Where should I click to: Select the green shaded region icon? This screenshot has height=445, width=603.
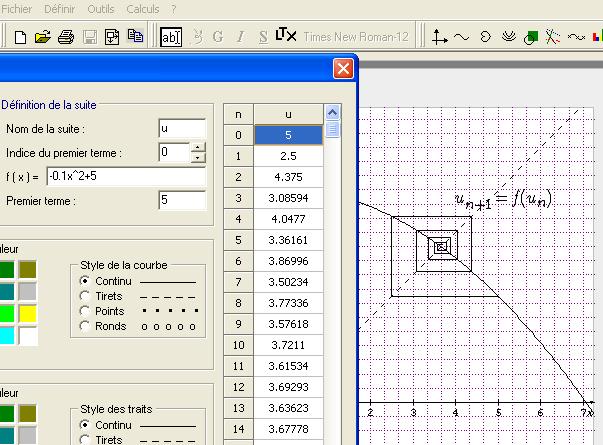click(531, 38)
